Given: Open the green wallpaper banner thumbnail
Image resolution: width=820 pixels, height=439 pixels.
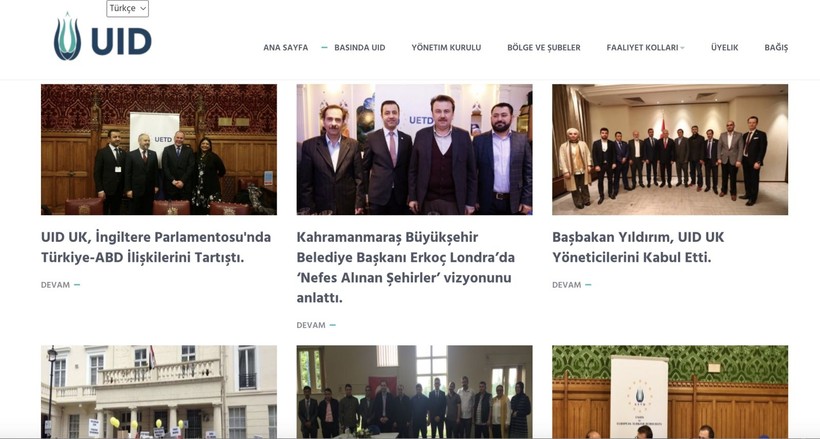Looking at the screenshot, I should pyautogui.click(x=670, y=391).
